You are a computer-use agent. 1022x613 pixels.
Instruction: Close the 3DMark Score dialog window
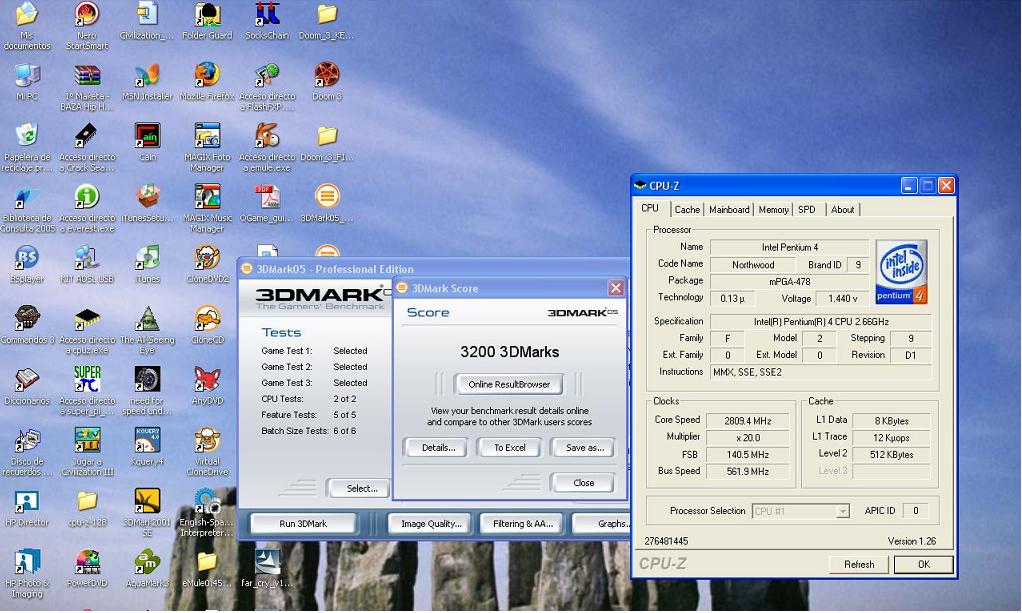click(x=616, y=288)
